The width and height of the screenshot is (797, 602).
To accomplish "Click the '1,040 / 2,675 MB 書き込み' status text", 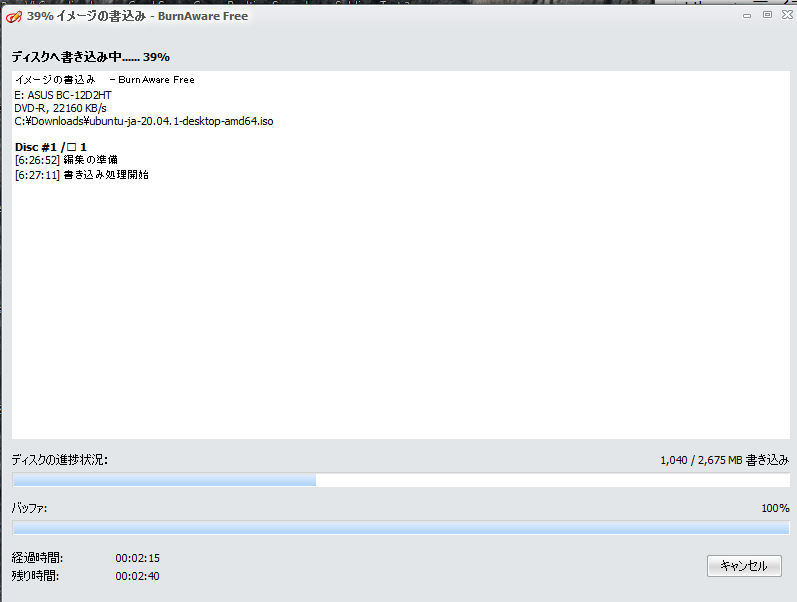I will (x=724, y=460).
